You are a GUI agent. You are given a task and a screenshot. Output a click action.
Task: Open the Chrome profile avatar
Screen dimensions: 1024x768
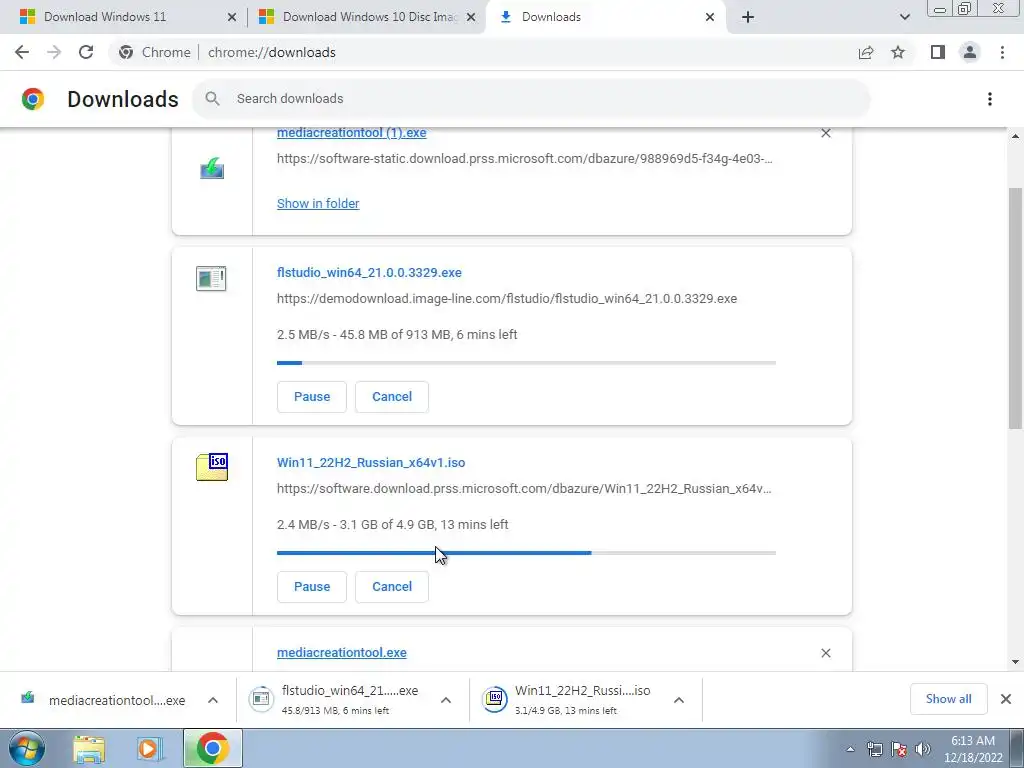[x=970, y=52]
